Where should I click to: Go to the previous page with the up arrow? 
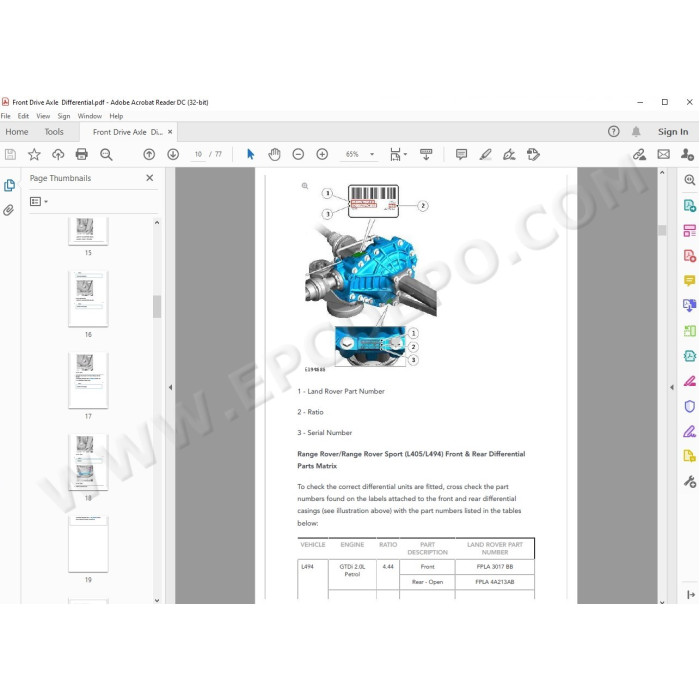click(149, 154)
